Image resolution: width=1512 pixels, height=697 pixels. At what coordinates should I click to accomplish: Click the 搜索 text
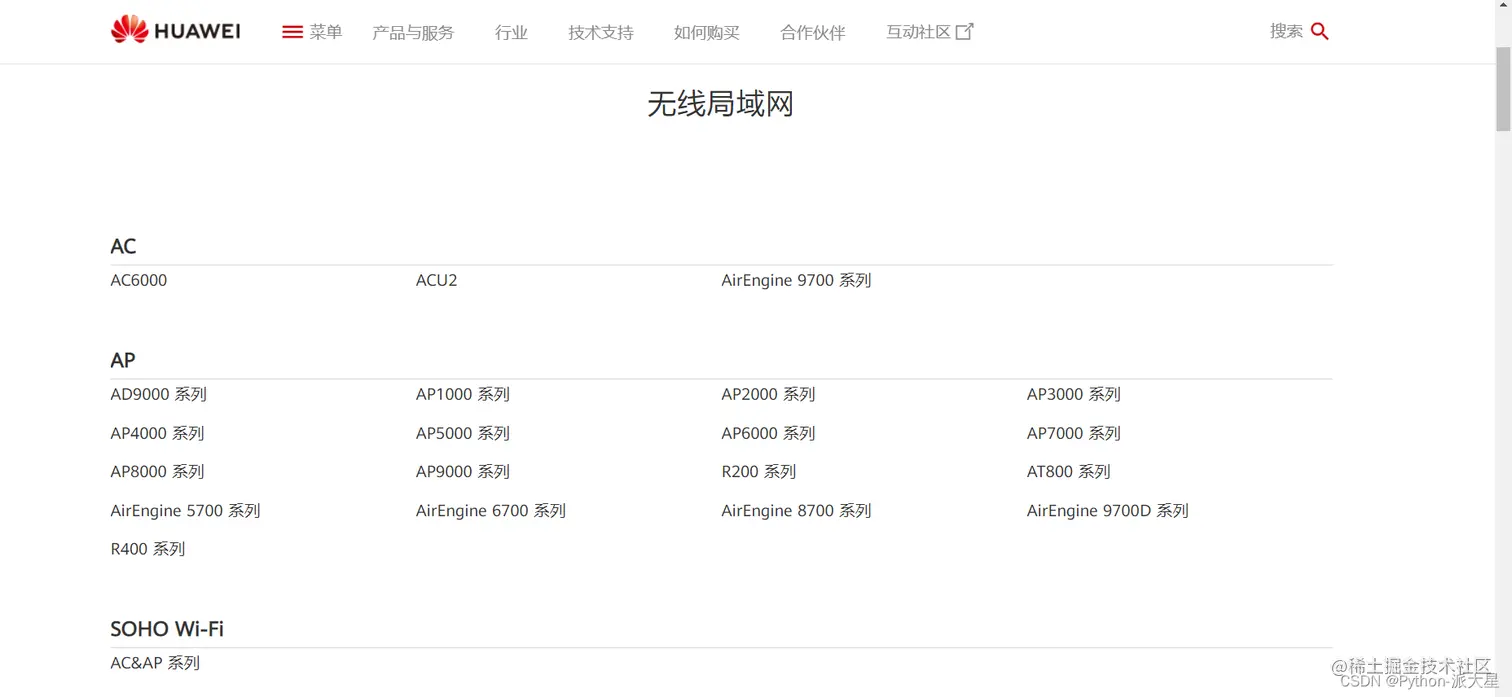point(1286,31)
